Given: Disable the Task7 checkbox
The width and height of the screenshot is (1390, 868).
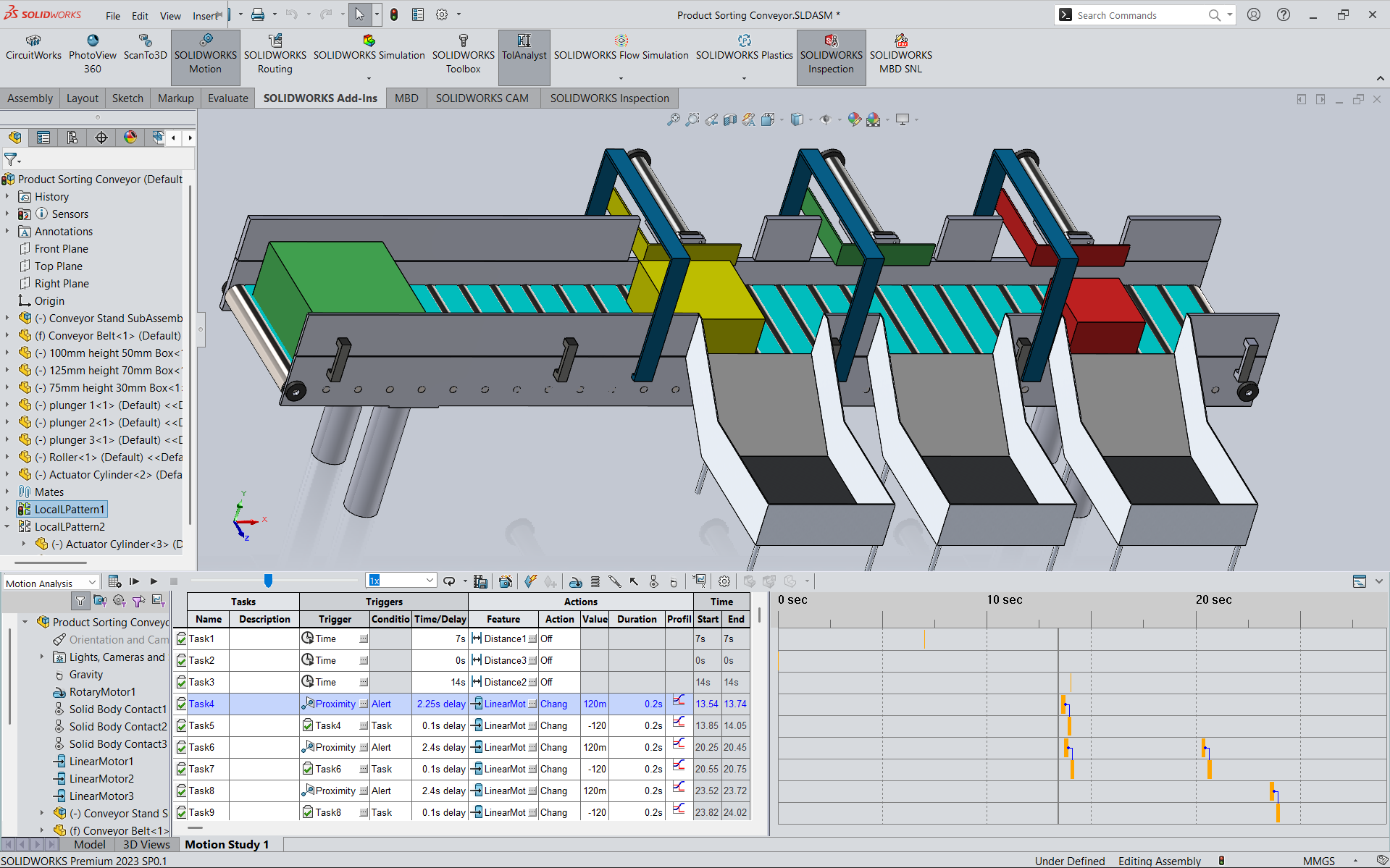Looking at the screenshot, I should point(182,769).
